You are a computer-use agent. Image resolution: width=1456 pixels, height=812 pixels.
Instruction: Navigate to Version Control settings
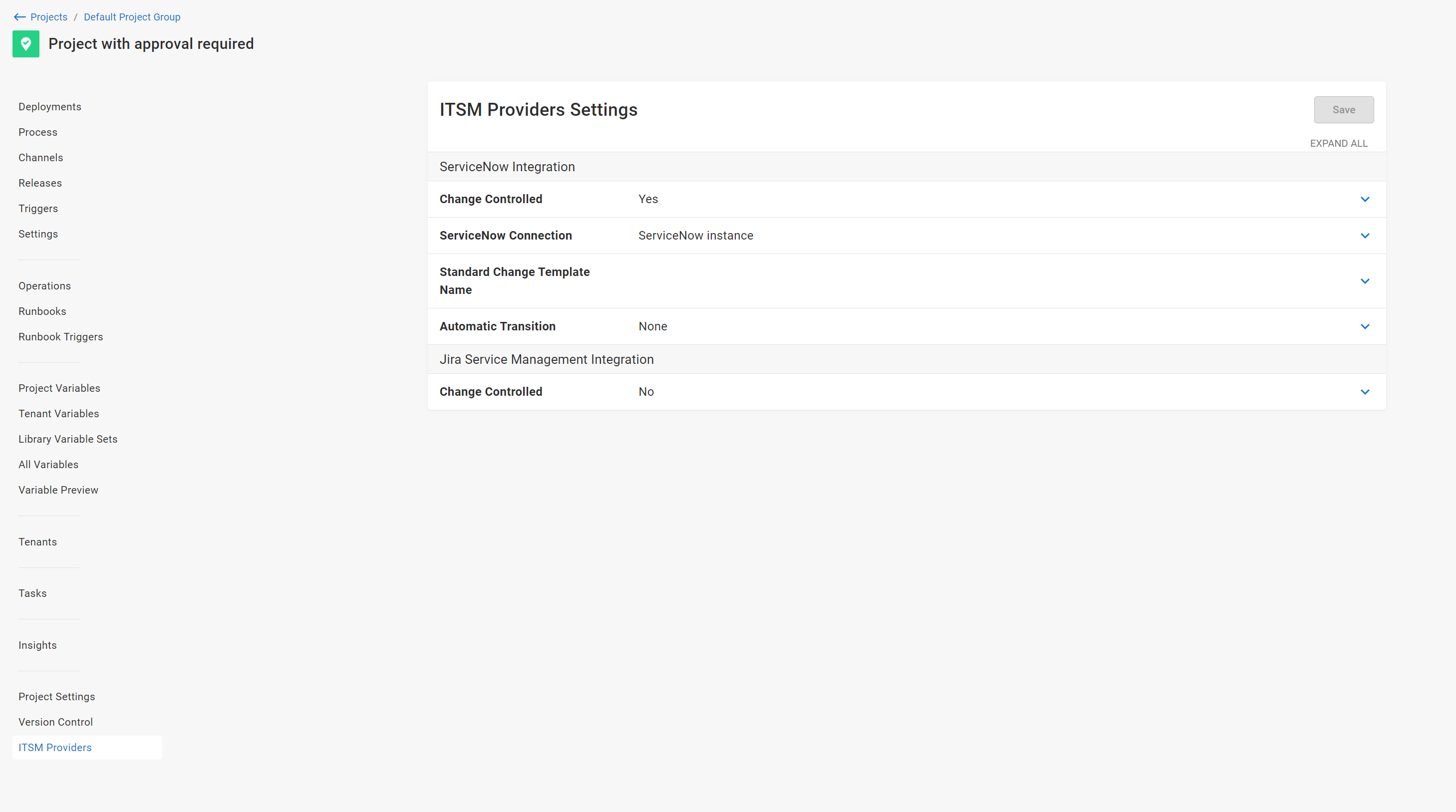55,722
